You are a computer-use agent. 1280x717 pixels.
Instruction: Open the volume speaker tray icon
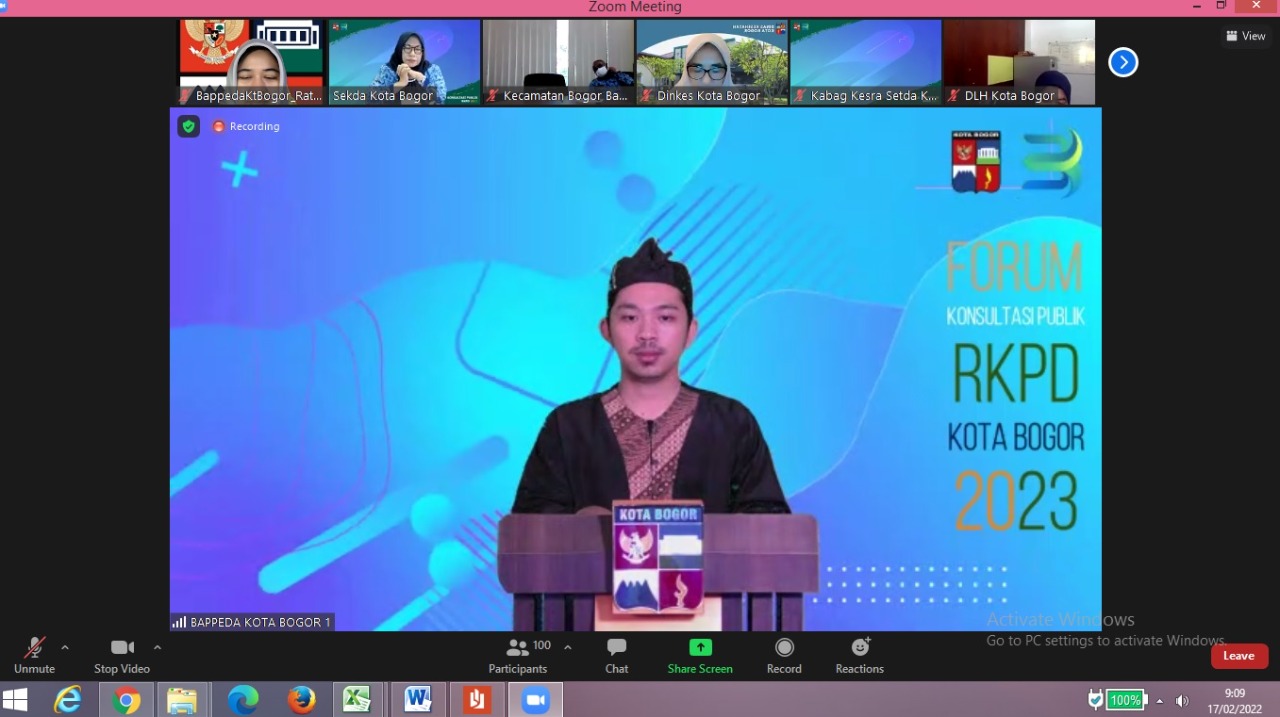(1182, 701)
